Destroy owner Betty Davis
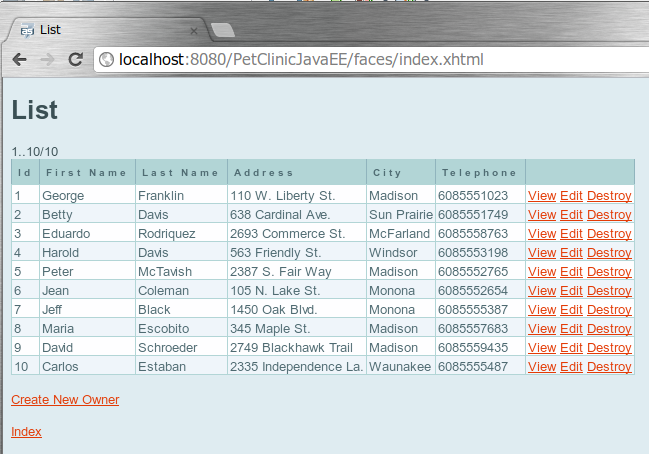The height and width of the screenshot is (454, 649). coord(609,215)
